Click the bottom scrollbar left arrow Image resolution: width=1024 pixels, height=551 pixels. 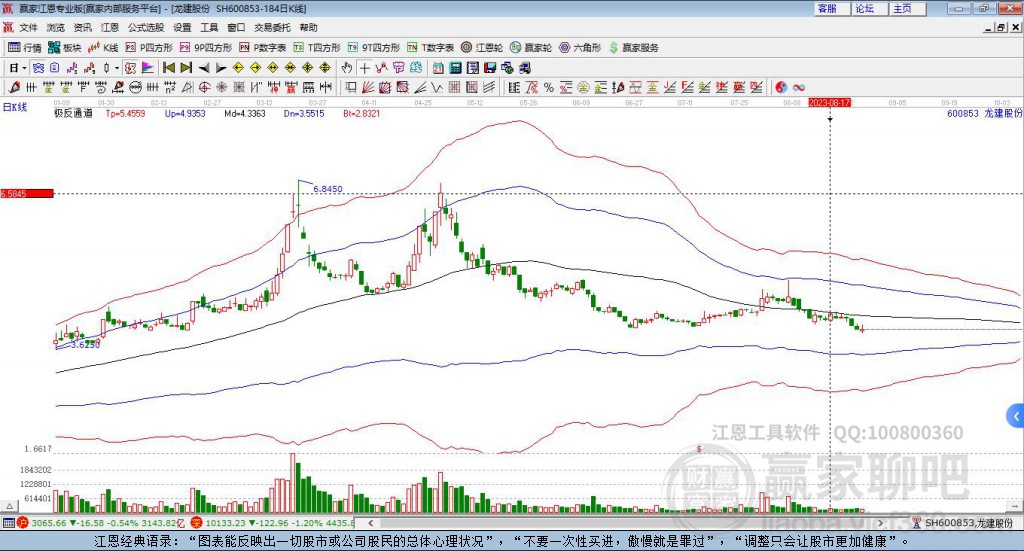click(370, 523)
